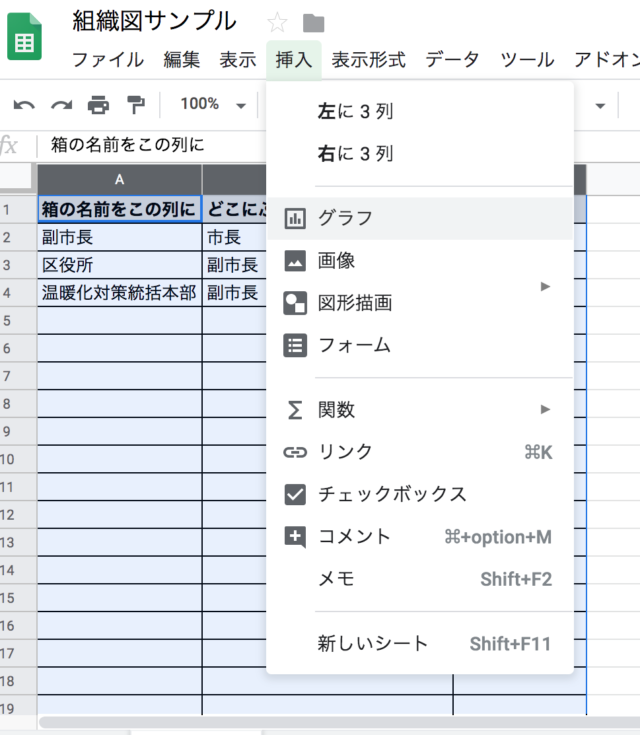Select row 1 header
Viewport: 640px width, 735px height.
coord(18,210)
